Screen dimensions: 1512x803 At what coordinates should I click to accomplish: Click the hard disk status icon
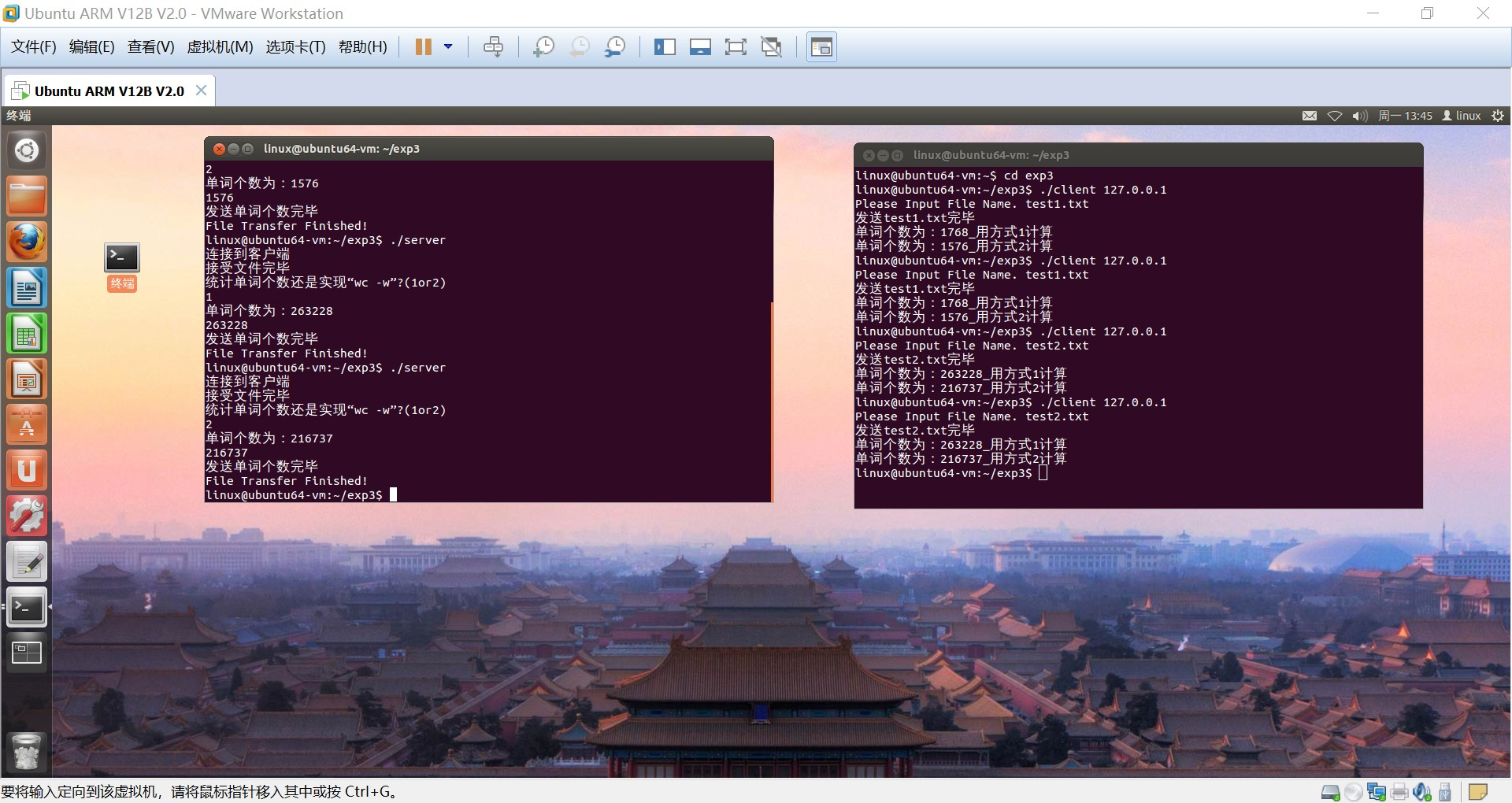(x=1330, y=792)
